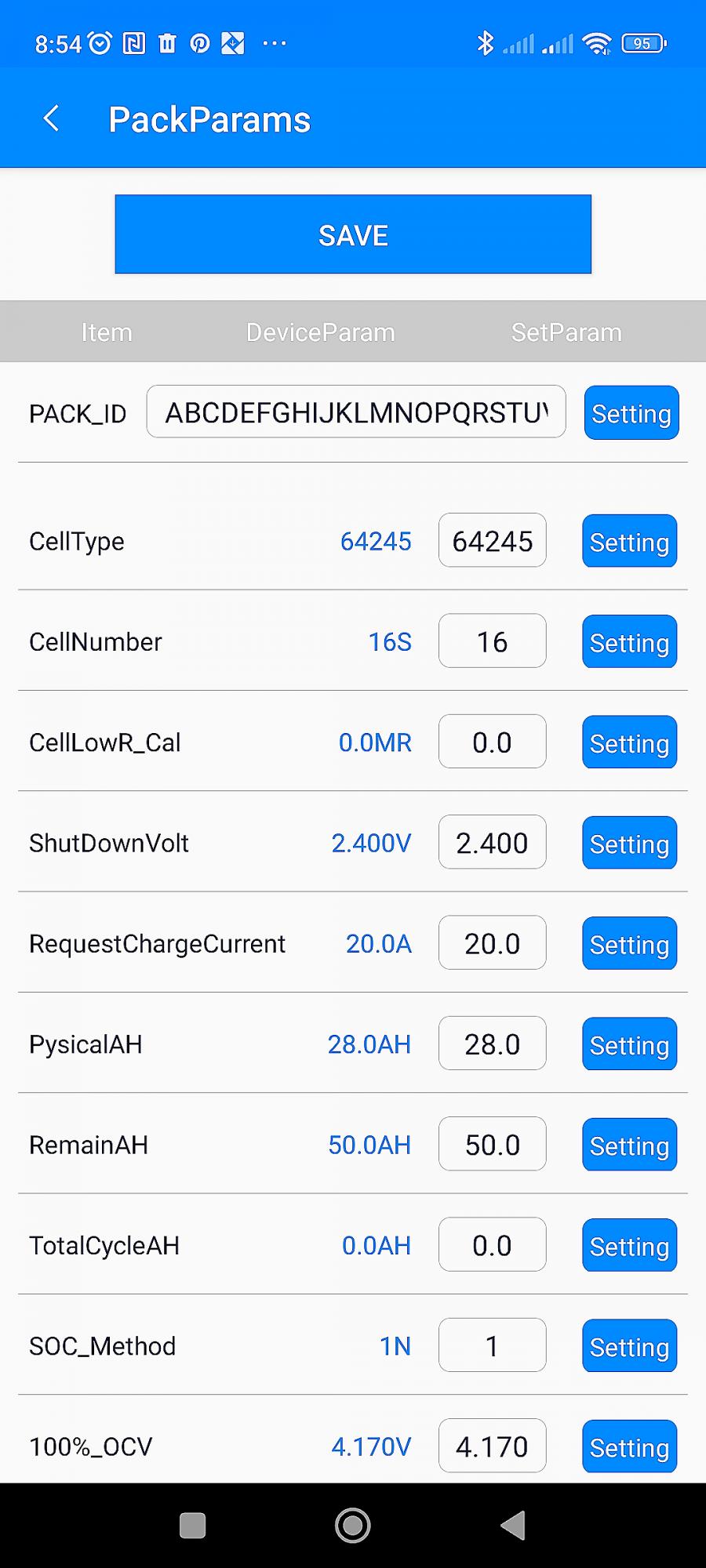Select the PysicalAH input box
Image resolution: width=706 pixels, height=1568 pixels.
[x=492, y=1044]
